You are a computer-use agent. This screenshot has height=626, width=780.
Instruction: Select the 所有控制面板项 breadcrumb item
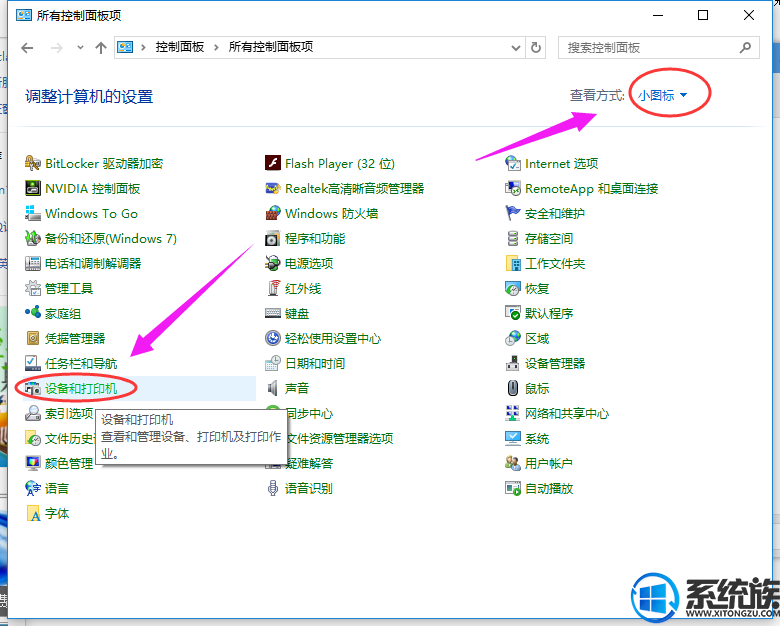coord(271,47)
